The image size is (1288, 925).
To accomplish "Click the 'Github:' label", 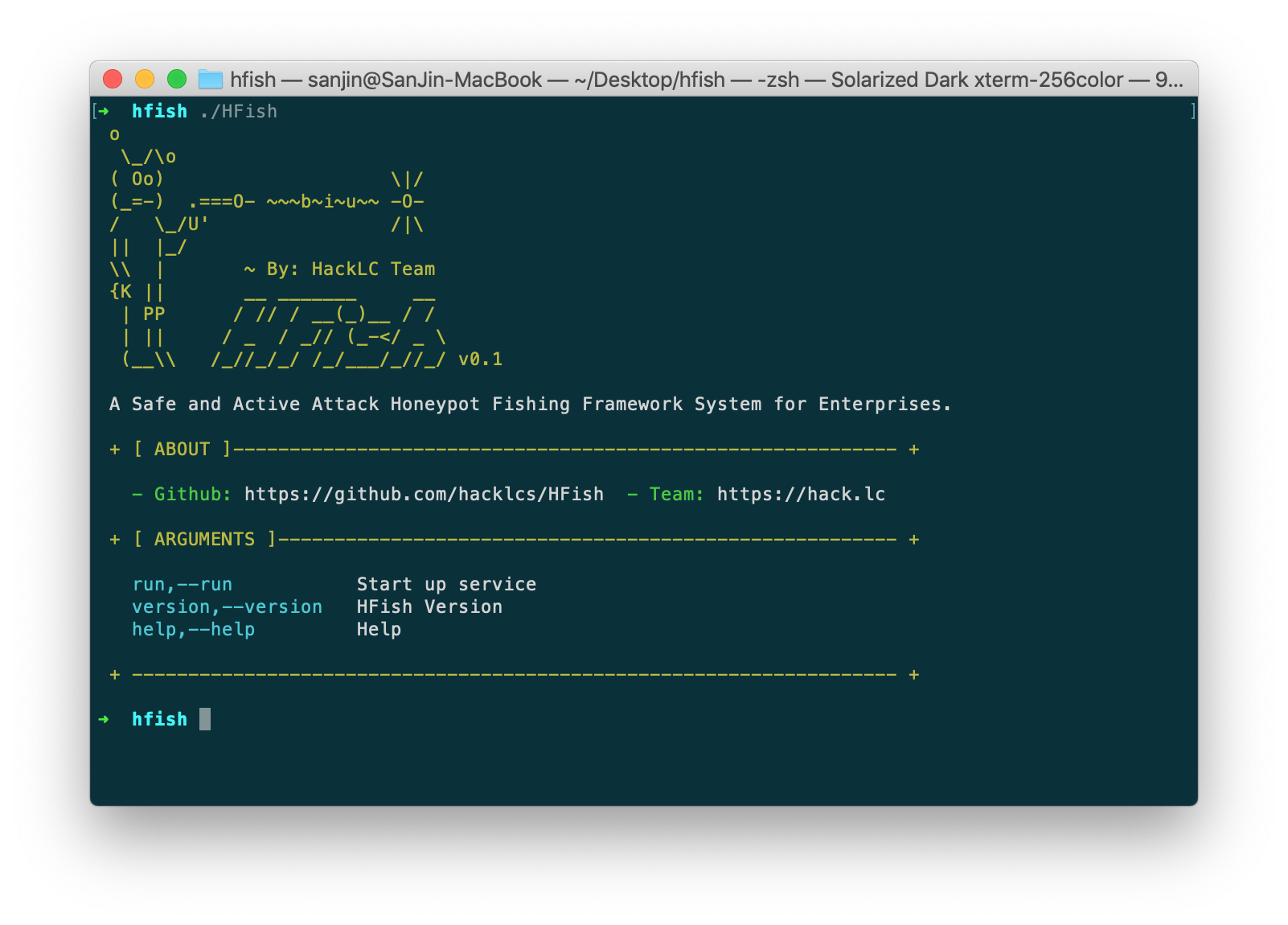I will tap(192, 494).
